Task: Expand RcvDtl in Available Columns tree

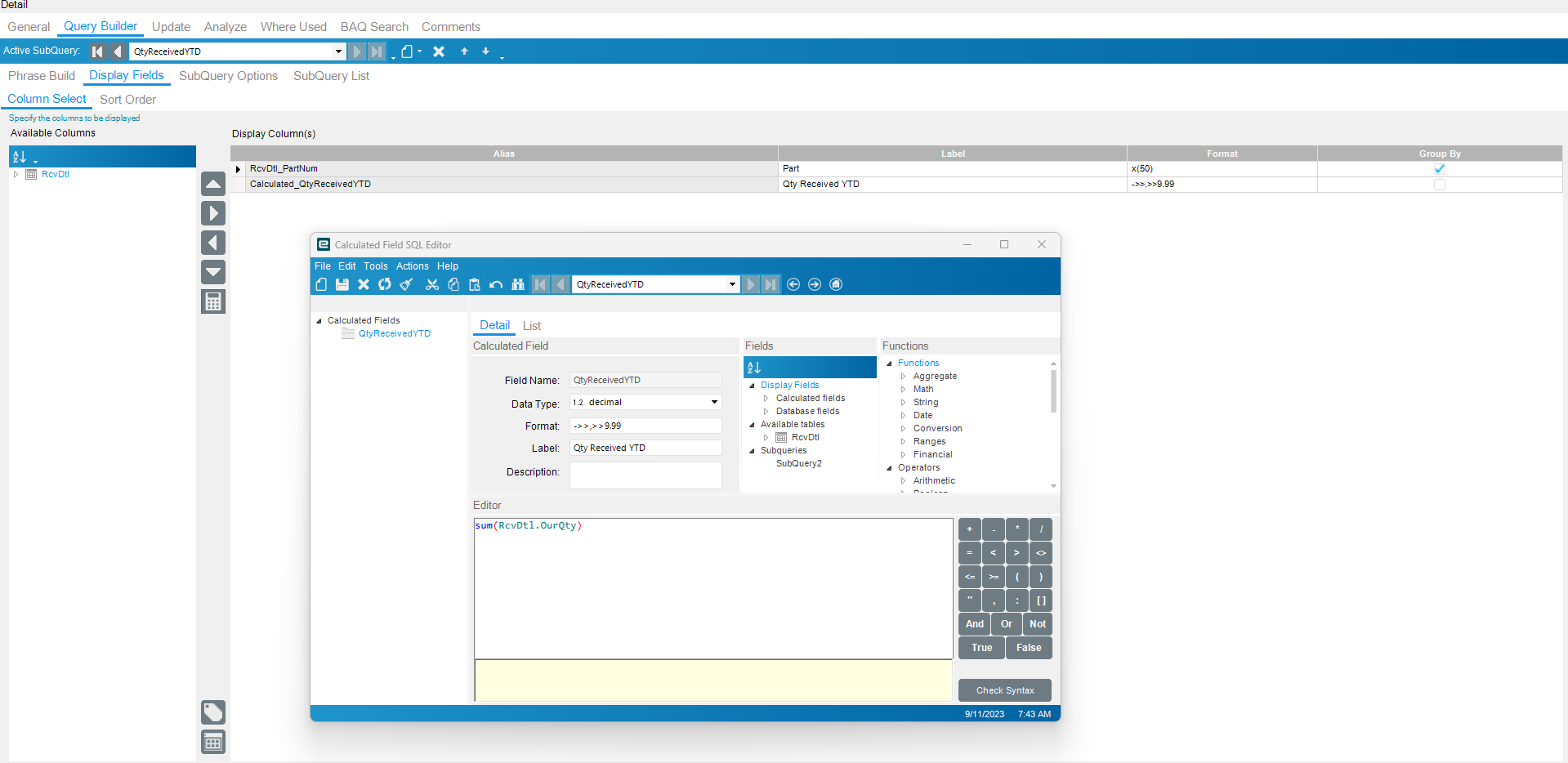Action: 16,174
